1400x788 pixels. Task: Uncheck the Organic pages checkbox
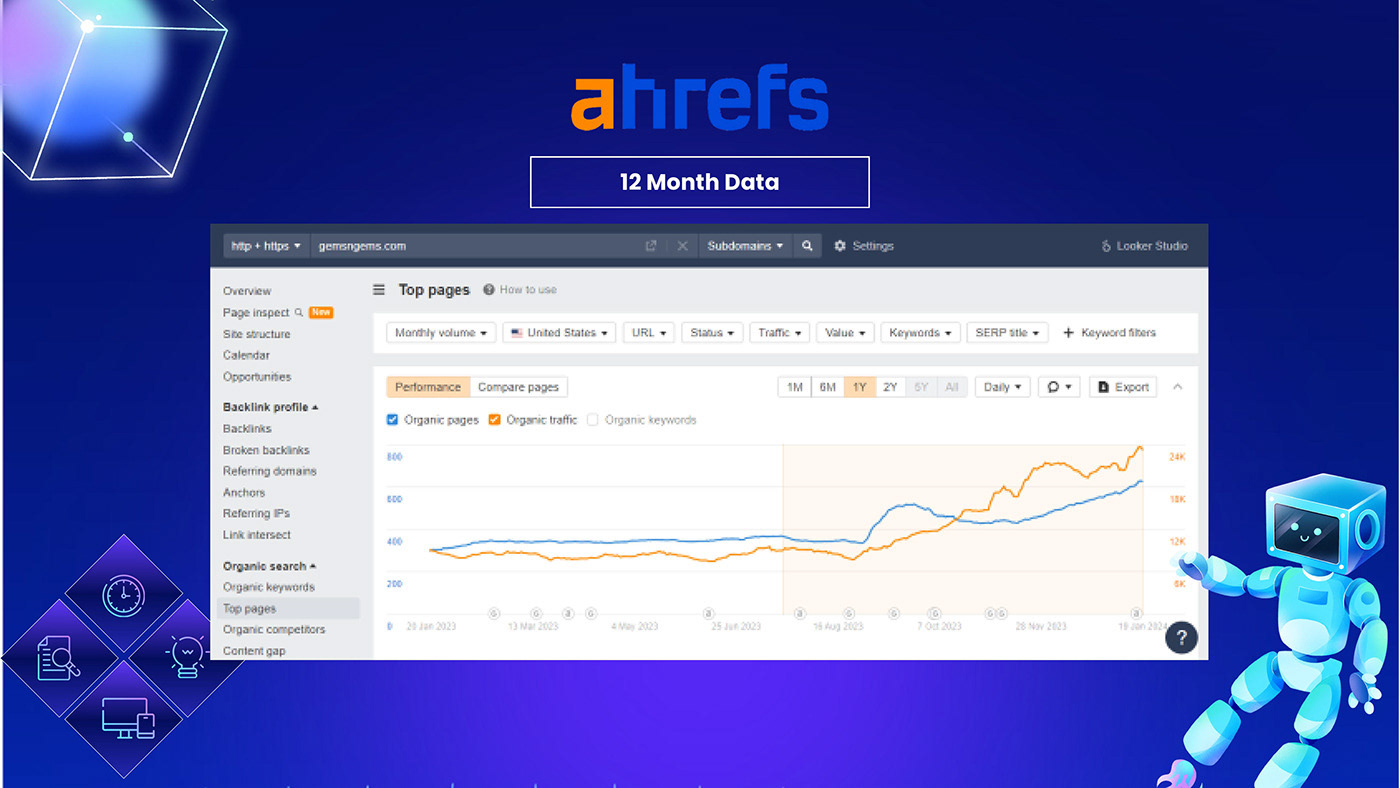pos(392,420)
